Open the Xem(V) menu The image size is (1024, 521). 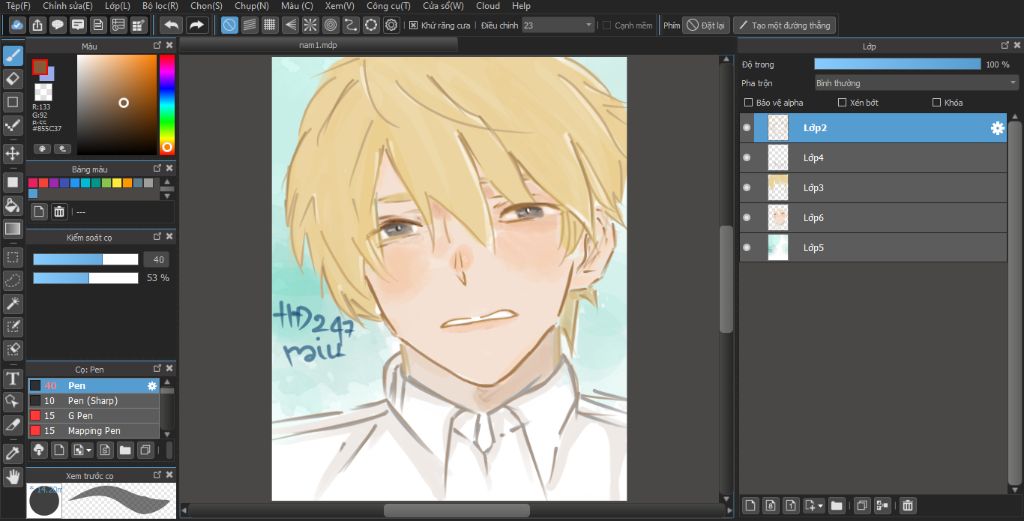pyautogui.click(x=340, y=6)
